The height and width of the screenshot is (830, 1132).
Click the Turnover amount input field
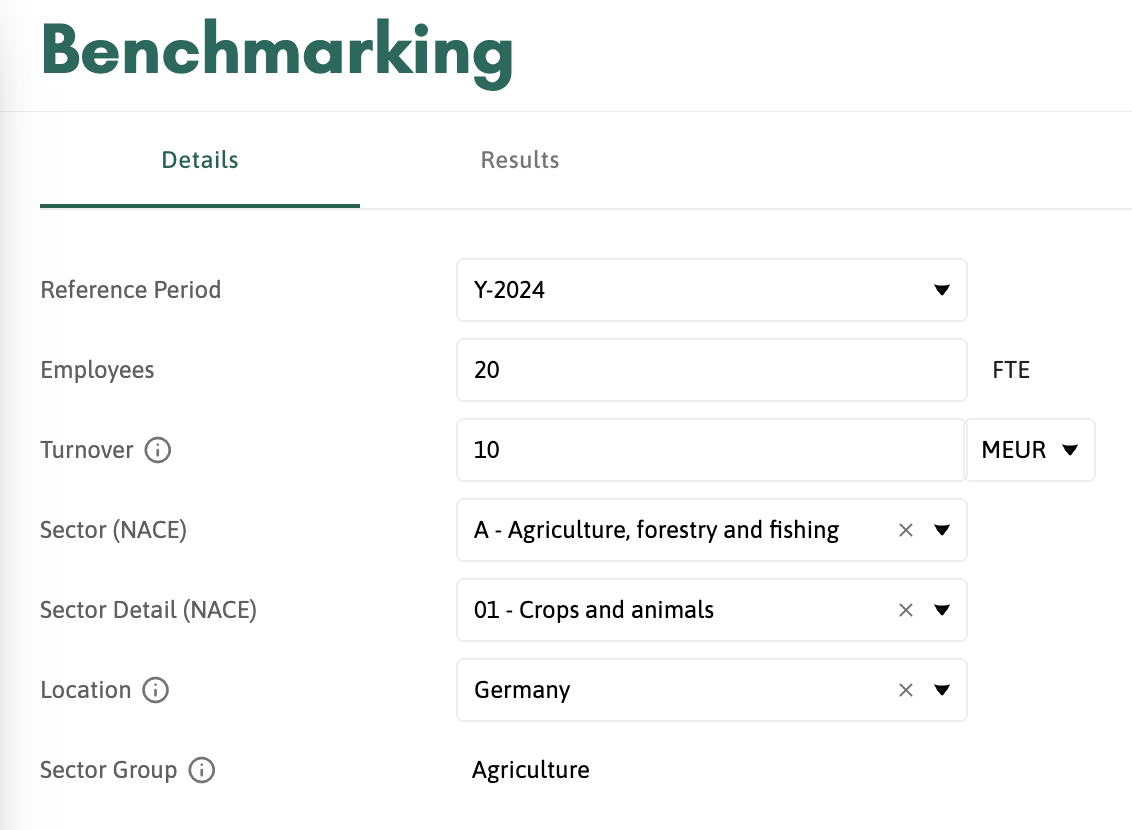[x=710, y=450]
